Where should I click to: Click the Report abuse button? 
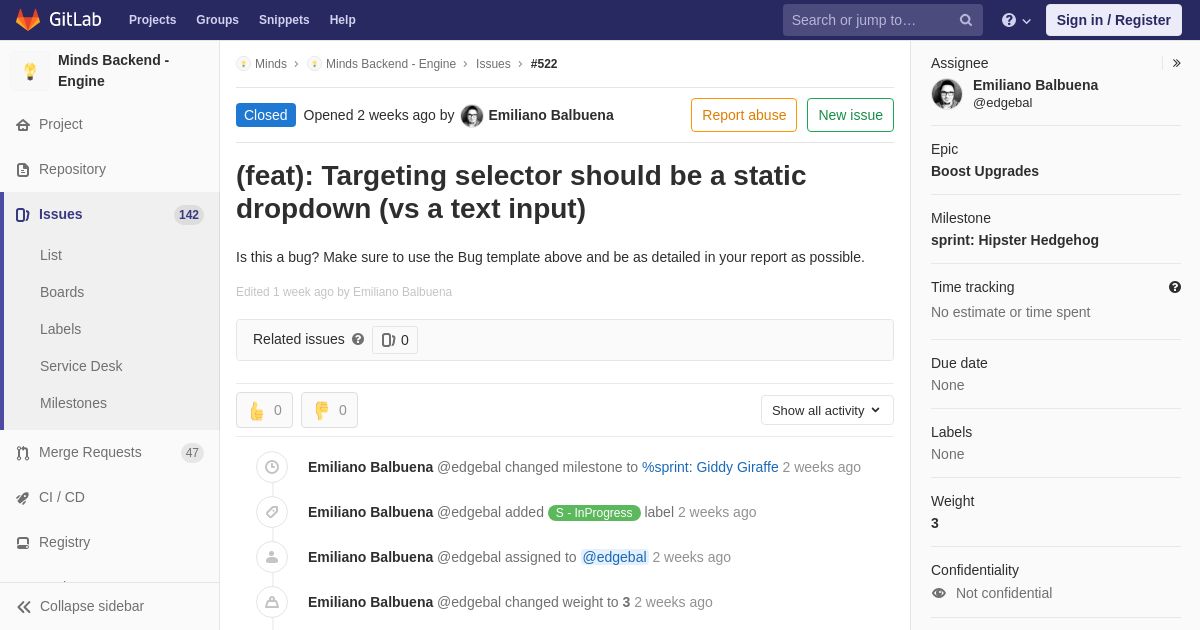pos(744,115)
